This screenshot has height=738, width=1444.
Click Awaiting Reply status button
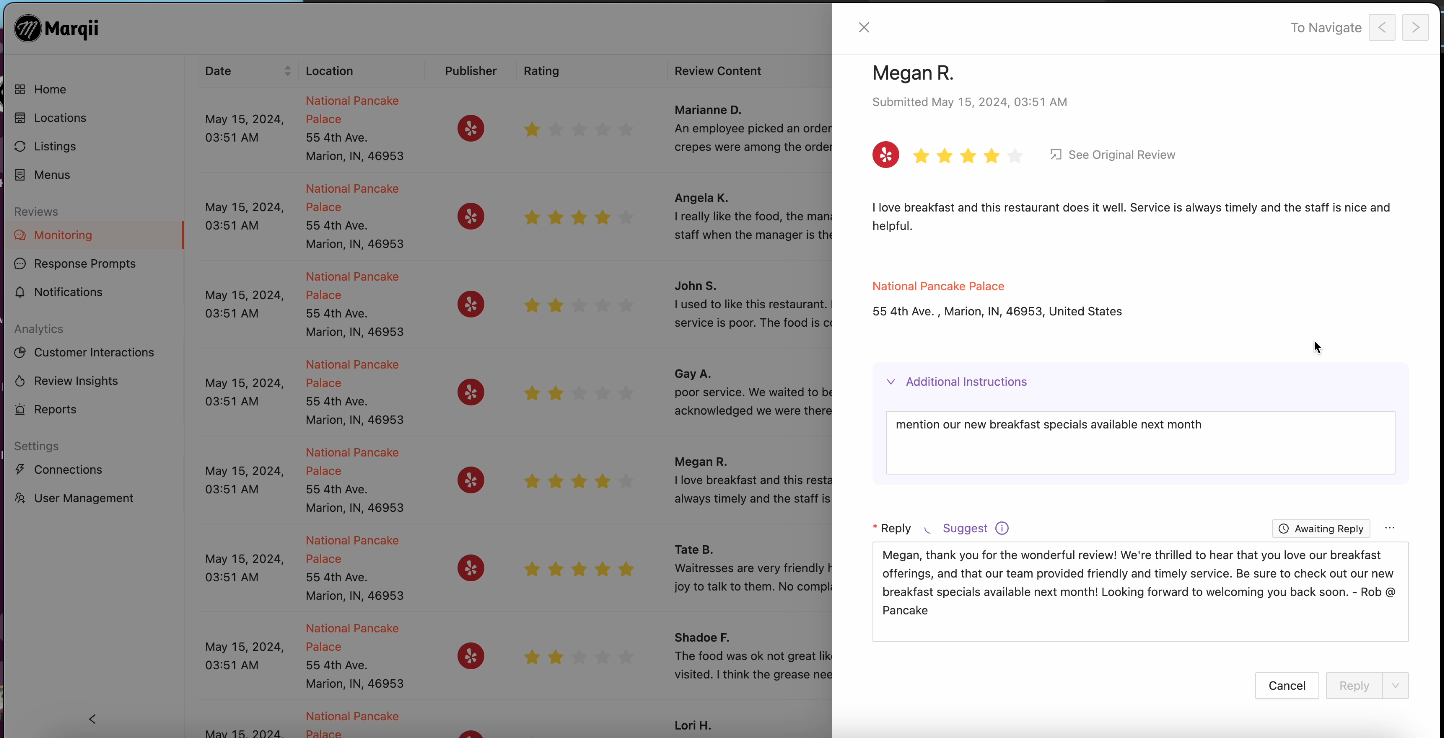pos(1320,528)
